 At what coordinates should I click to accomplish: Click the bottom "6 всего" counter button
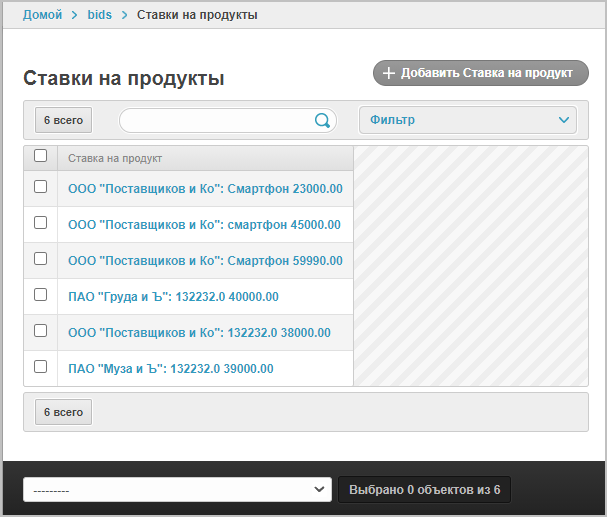[x=63, y=412]
